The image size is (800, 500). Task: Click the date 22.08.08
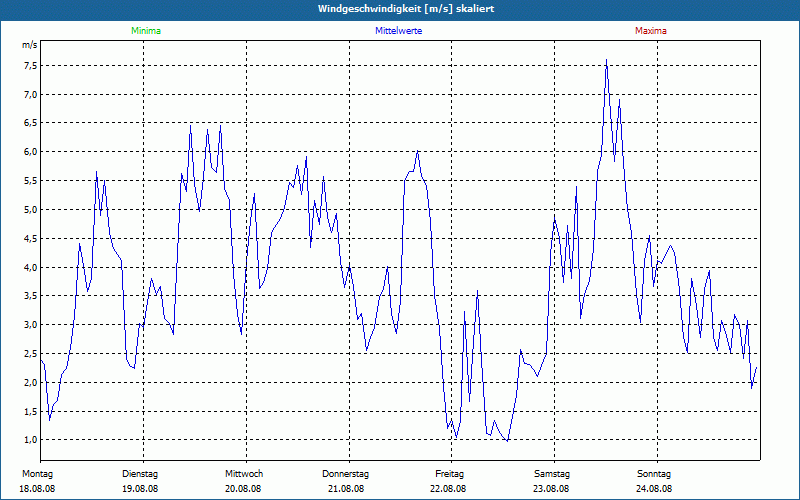(448, 489)
